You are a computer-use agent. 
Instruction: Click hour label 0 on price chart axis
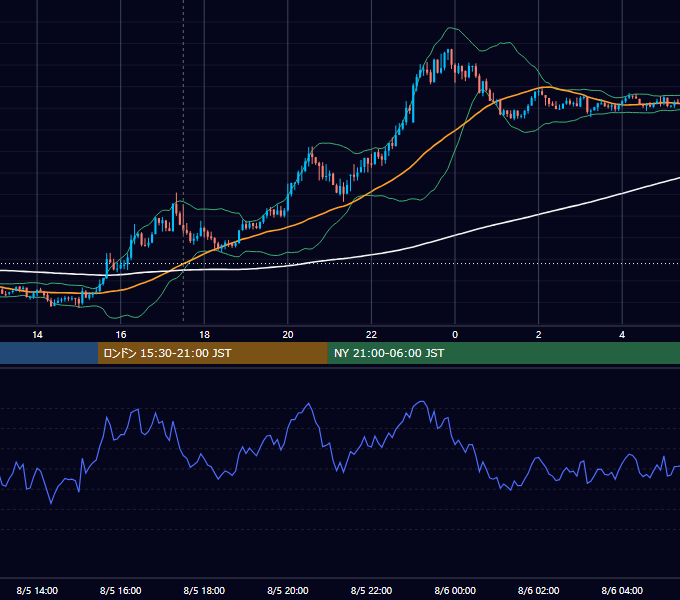click(455, 334)
